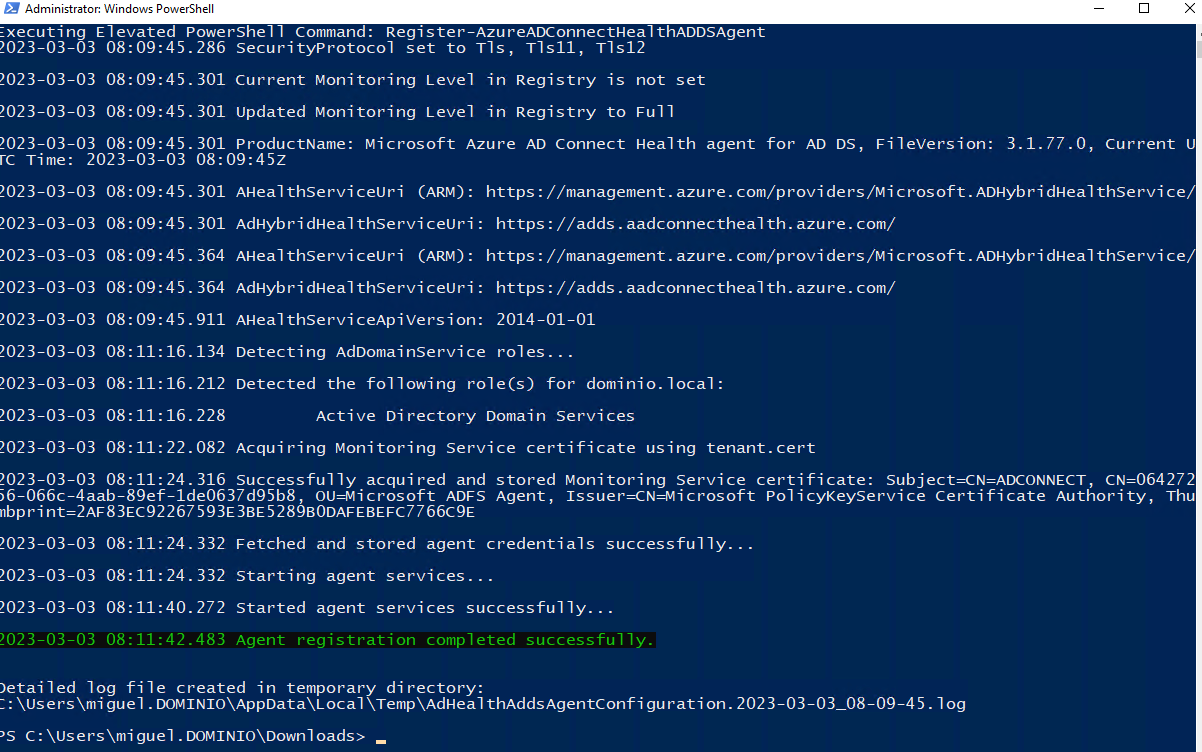Viewport: 1202px width, 752px height.
Task: Click the green 'Agent registration completed successfully' line
Action: click(x=444, y=640)
